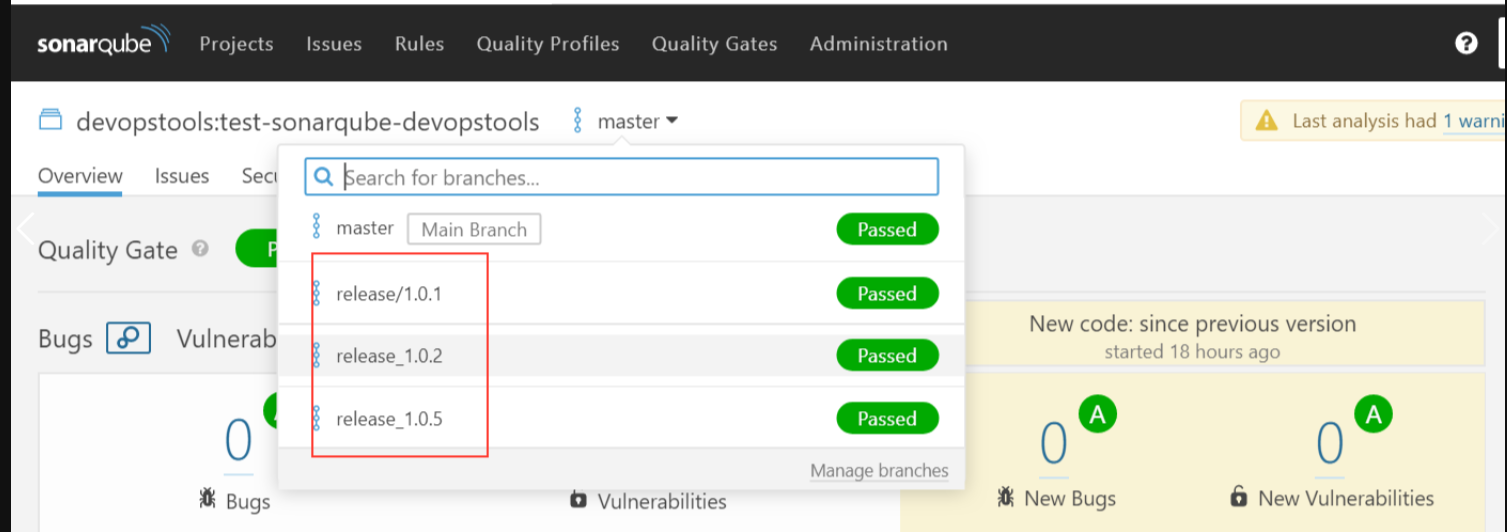Image resolution: width=1507 pixels, height=532 pixels.
Task: Open Quality Profiles page
Action: pyautogui.click(x=548, y=44)
